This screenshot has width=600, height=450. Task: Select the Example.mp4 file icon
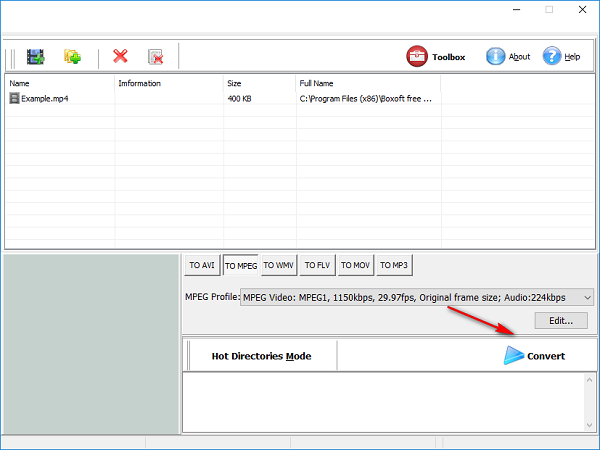coord(14,98)
